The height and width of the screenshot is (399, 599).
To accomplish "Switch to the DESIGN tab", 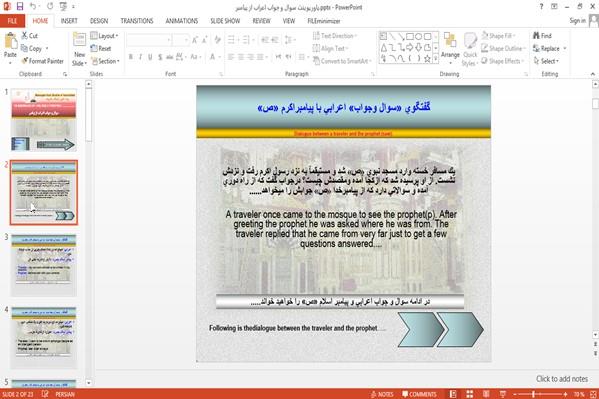I will [99, 21].
